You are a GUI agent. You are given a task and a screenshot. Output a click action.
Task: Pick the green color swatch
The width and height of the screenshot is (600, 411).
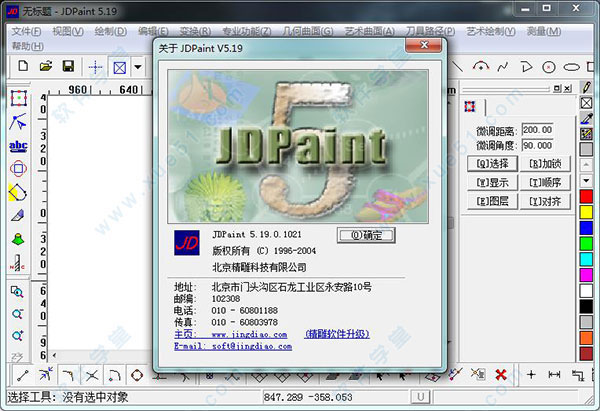click(x=586, y=243)
